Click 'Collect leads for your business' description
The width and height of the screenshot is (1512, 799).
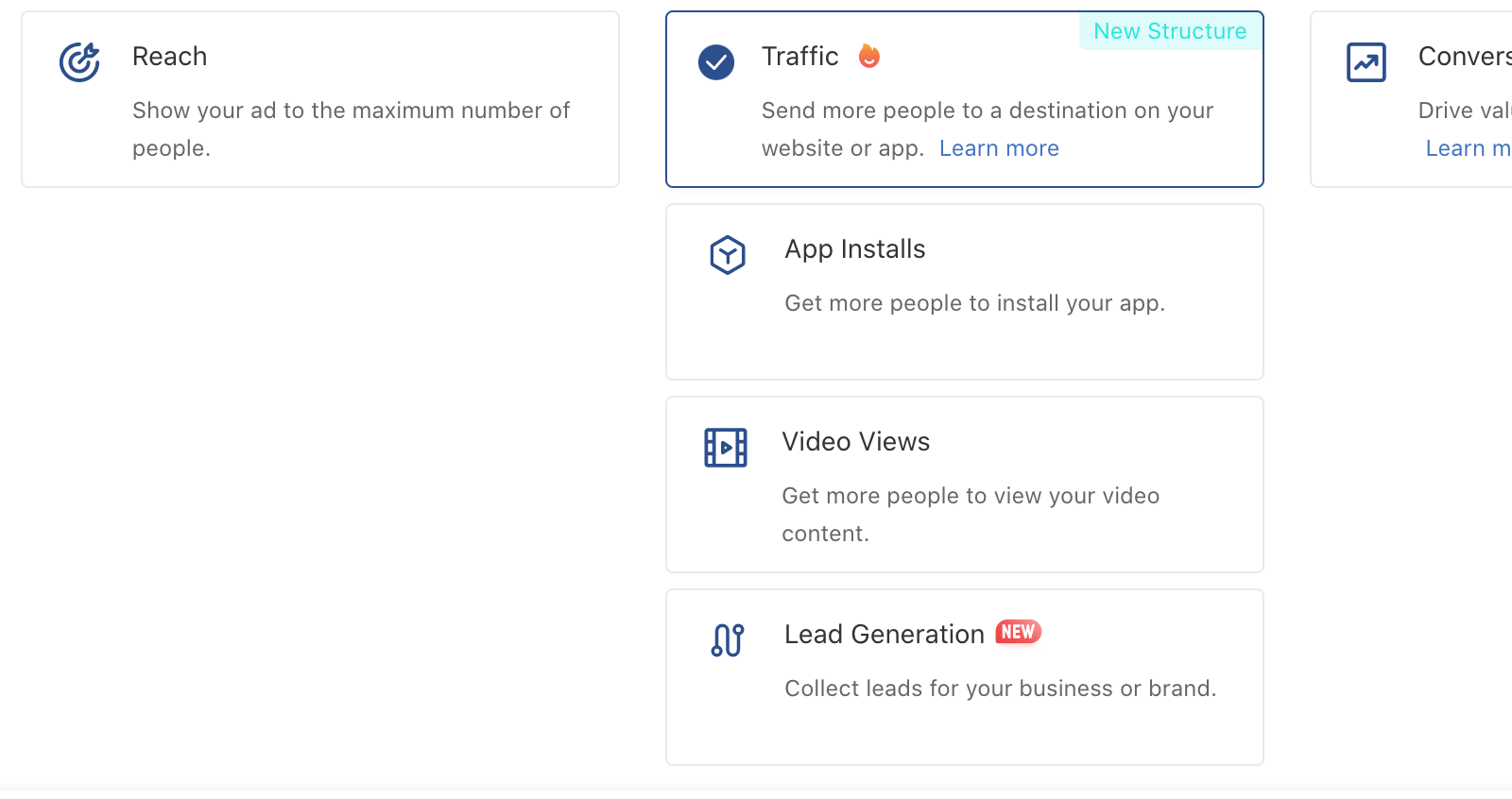tap(1000, 688)
